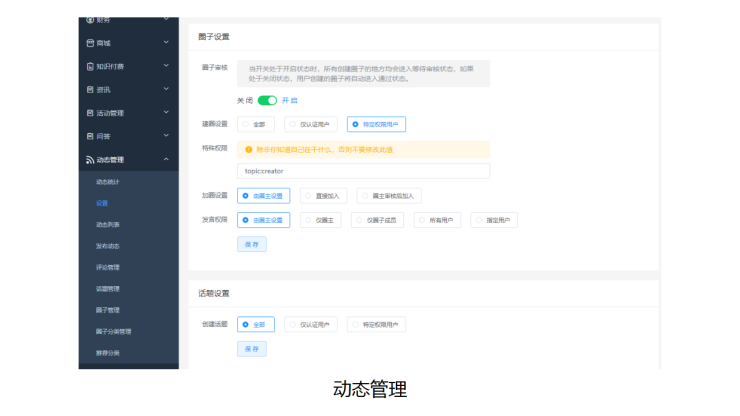
Task: Open the 动态列表 submenu item
Action: (x=108, y=225)
